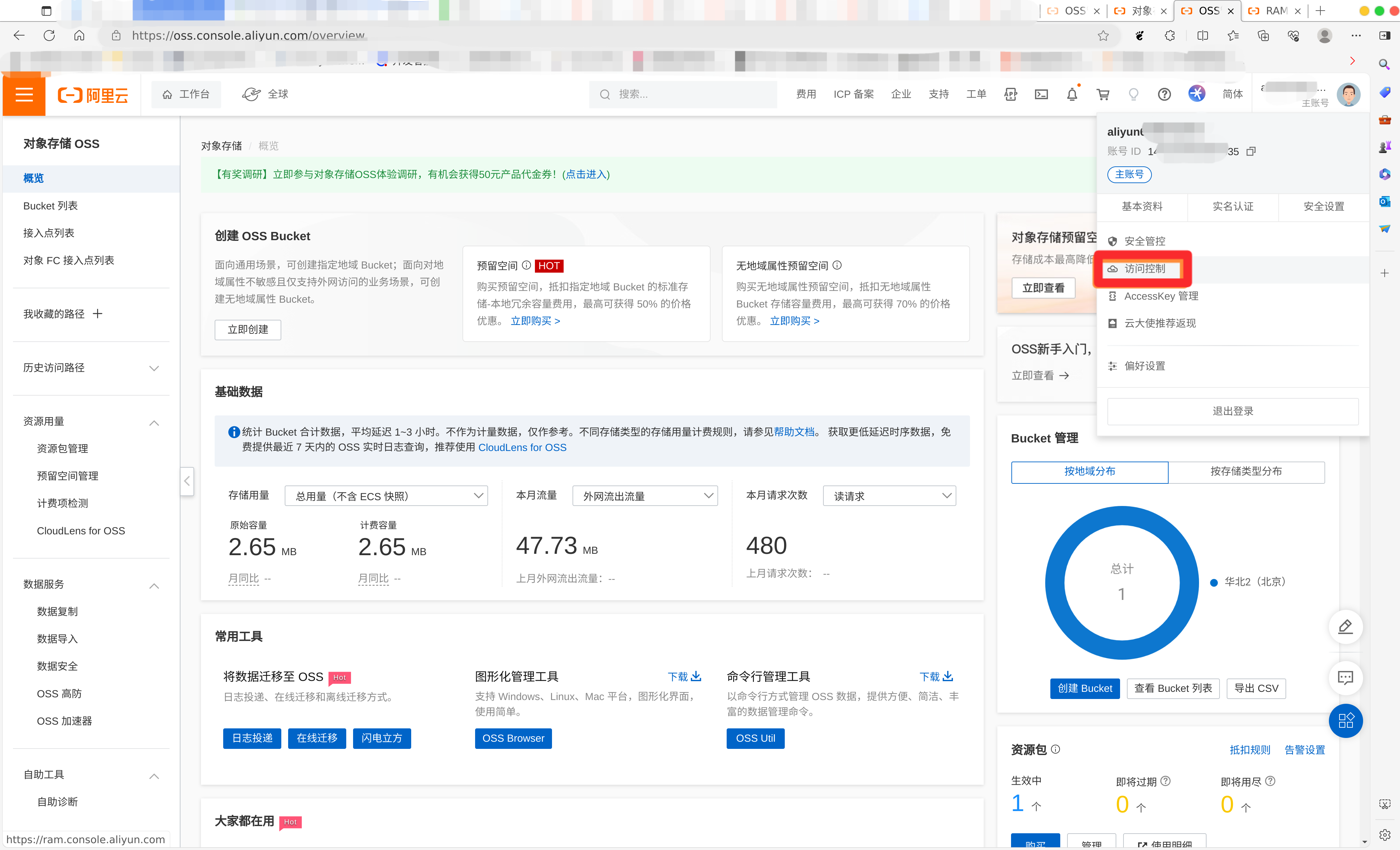The image size is (1400, 850).
Task: Click the 帮助文档 link
Action: pos(794,432)
